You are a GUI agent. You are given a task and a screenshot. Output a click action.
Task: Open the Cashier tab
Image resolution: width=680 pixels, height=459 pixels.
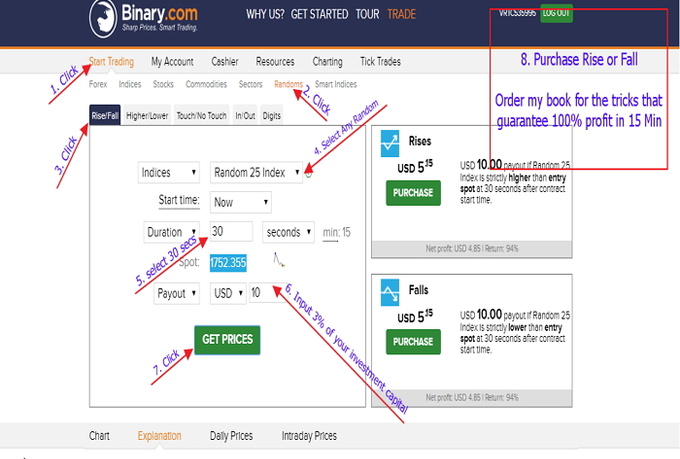[x=225, y=62]
